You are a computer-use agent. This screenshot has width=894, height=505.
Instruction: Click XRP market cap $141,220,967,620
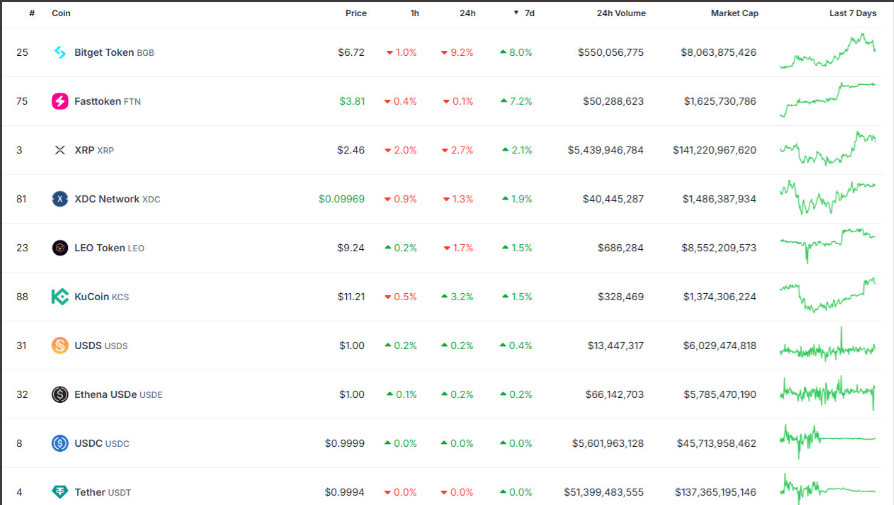(714, 150)
